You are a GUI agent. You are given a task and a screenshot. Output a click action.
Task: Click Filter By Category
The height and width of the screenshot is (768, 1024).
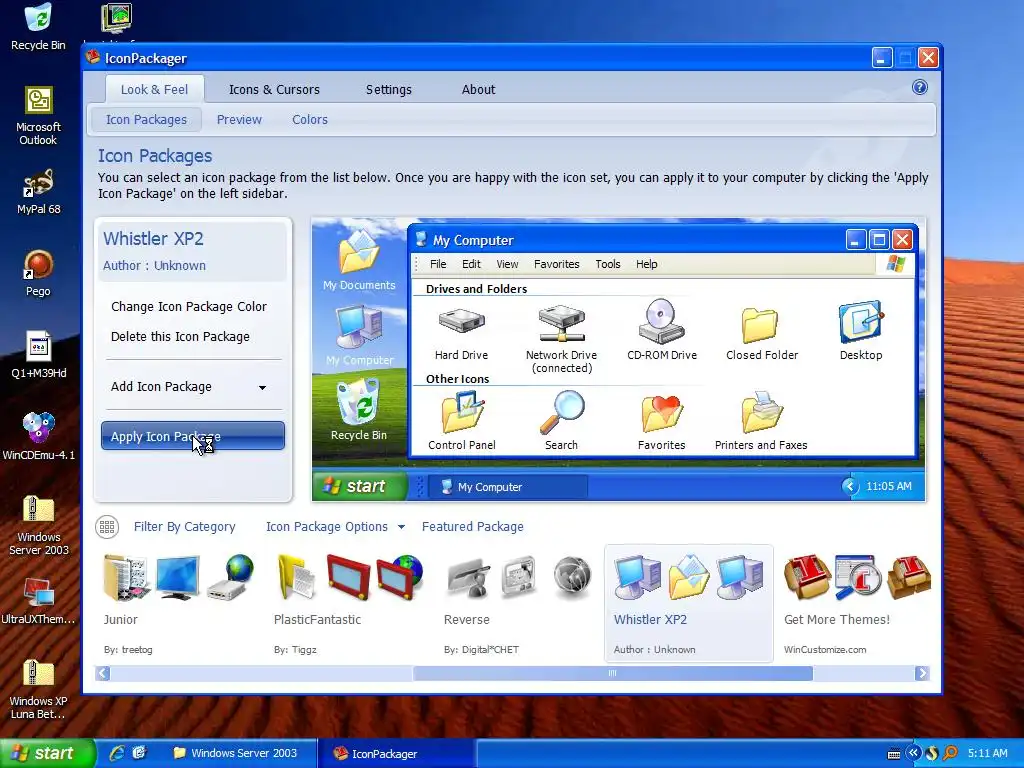(184, 526)
